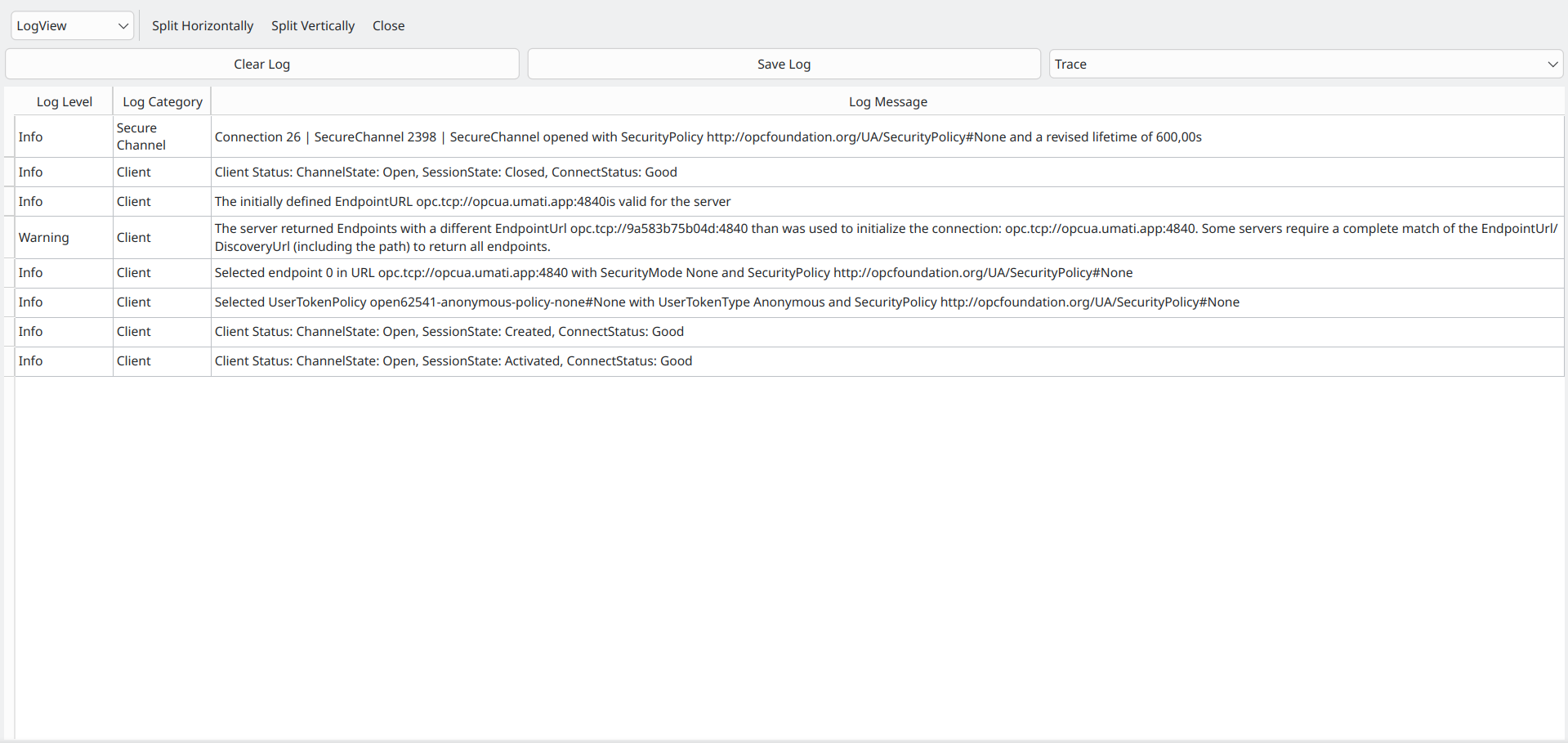Select the initially defined EndpointURL message
1568x743 pixels.
tap(472, 202)
